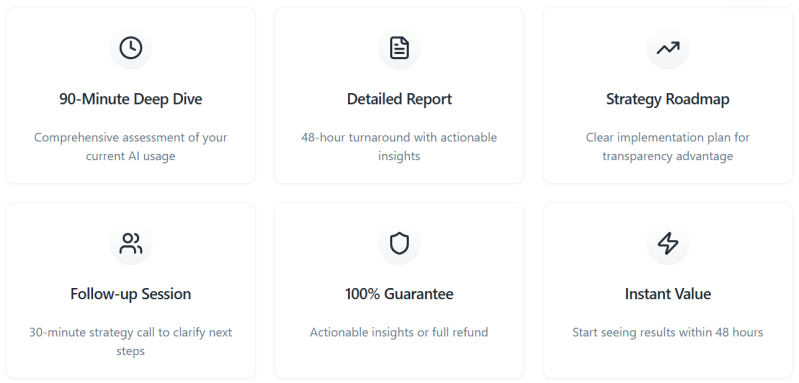799x383 pixels.
Task: Click the lightning bolt icon above Instant Value
Action: [x=668, y=243]
